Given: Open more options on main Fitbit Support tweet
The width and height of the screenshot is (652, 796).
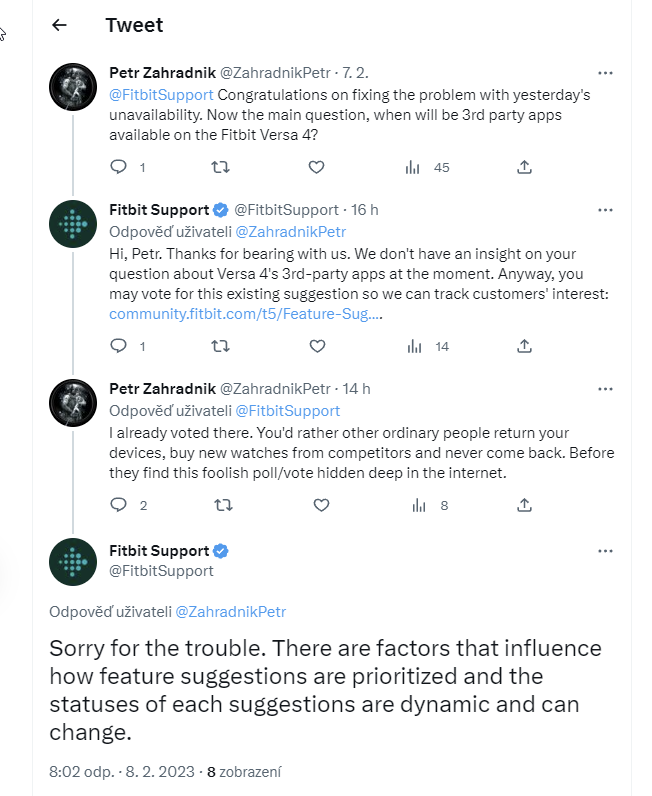Looking at the screenshot, I should (x=605, y=551).
